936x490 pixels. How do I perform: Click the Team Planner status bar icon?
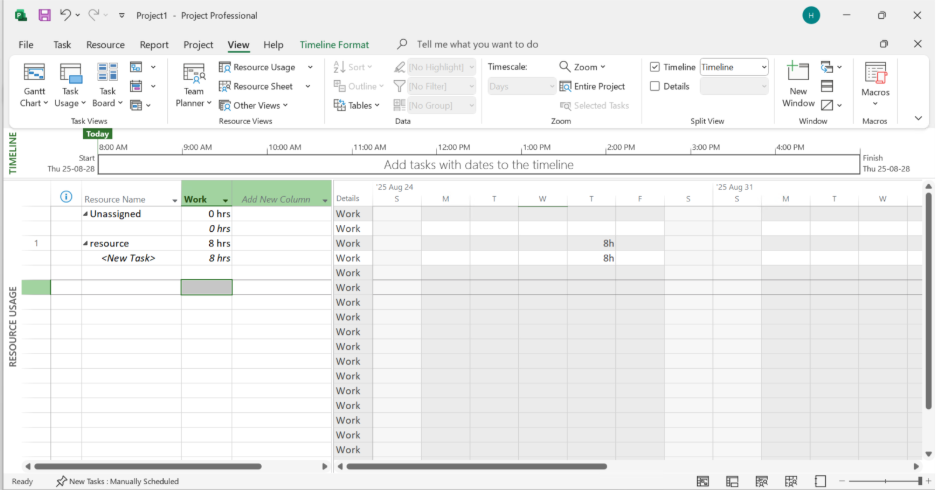(x=762, y=481)
